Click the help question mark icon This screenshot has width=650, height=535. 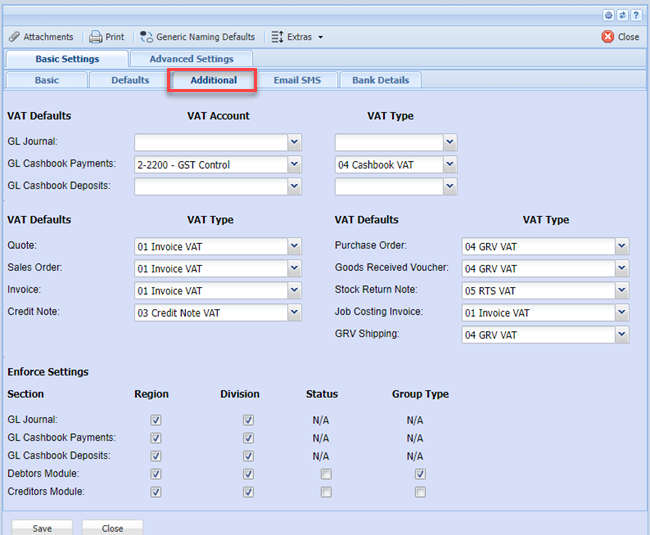(636, 15)
